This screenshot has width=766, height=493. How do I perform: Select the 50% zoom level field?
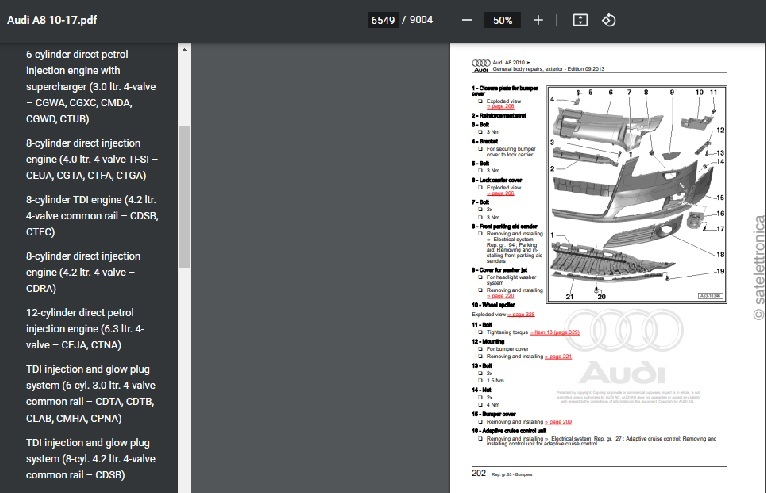click(502, 20)
